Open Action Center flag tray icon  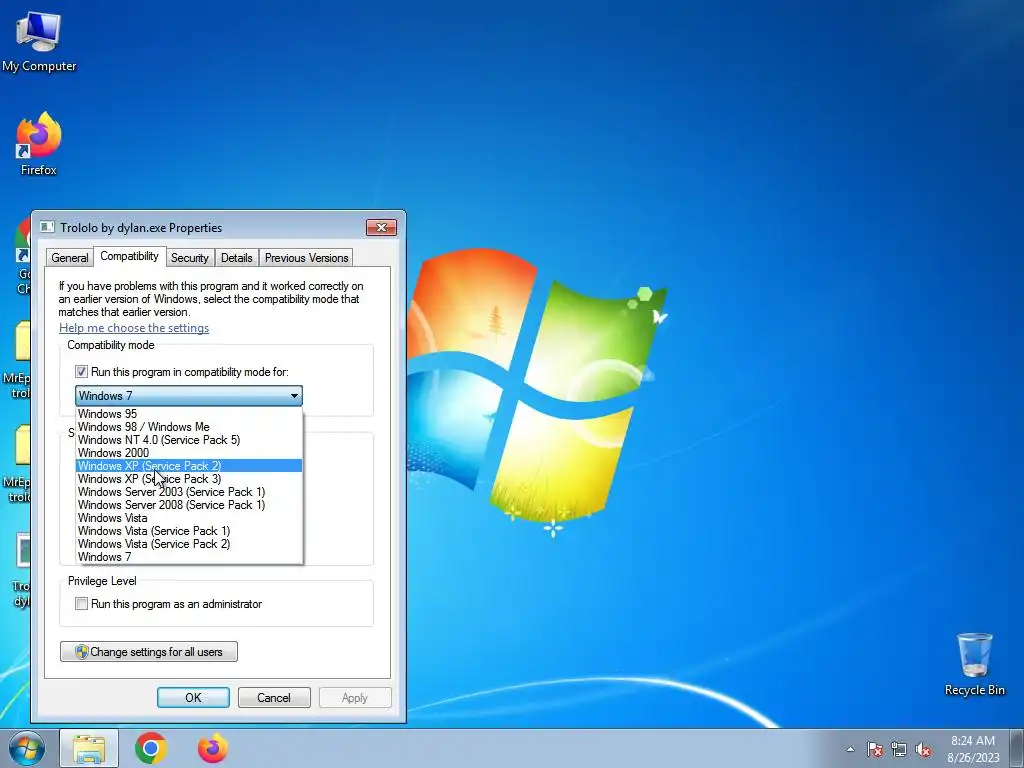[x=875, y=750]
